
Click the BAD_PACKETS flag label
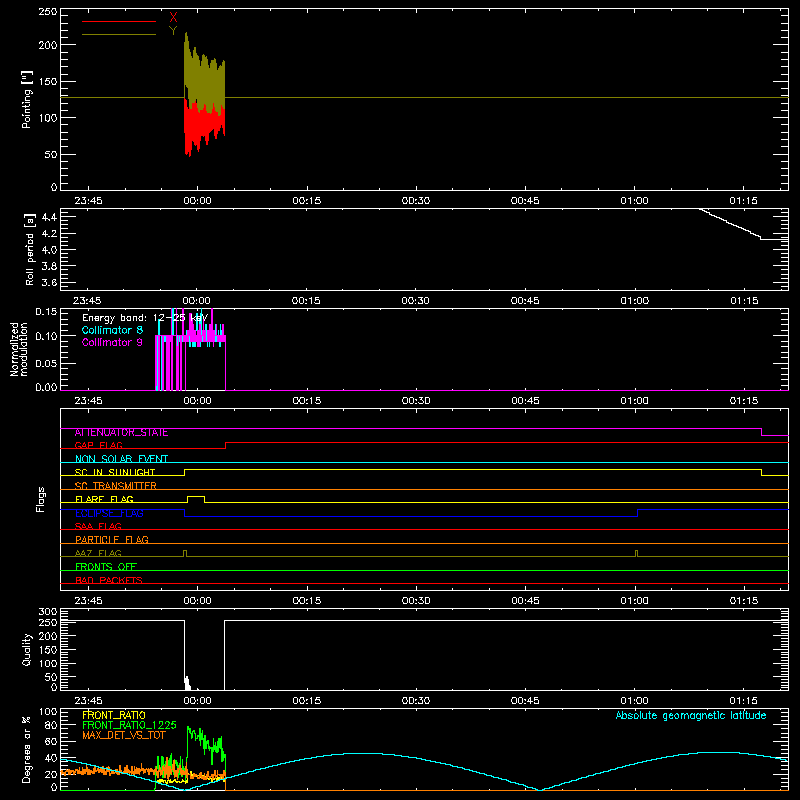[109, 580]
